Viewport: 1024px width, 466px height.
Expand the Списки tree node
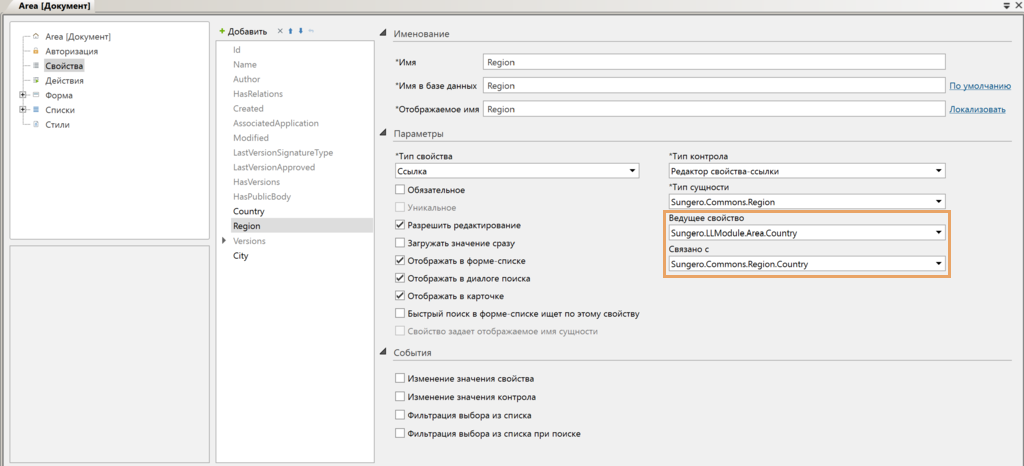tap(24, 110)
